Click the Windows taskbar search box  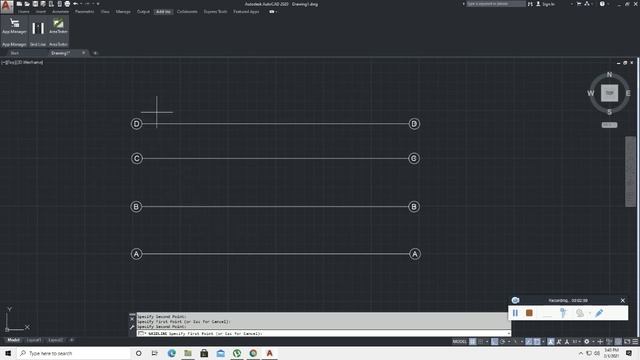coord(73,353)
